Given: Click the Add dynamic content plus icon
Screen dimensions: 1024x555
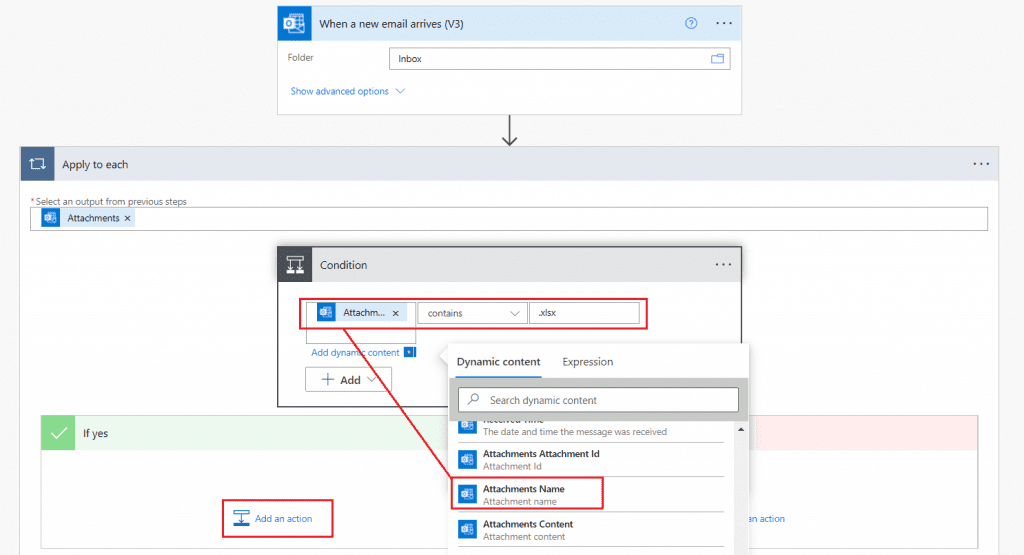Looking at the screenshot, I should click(x=409, y=353).
